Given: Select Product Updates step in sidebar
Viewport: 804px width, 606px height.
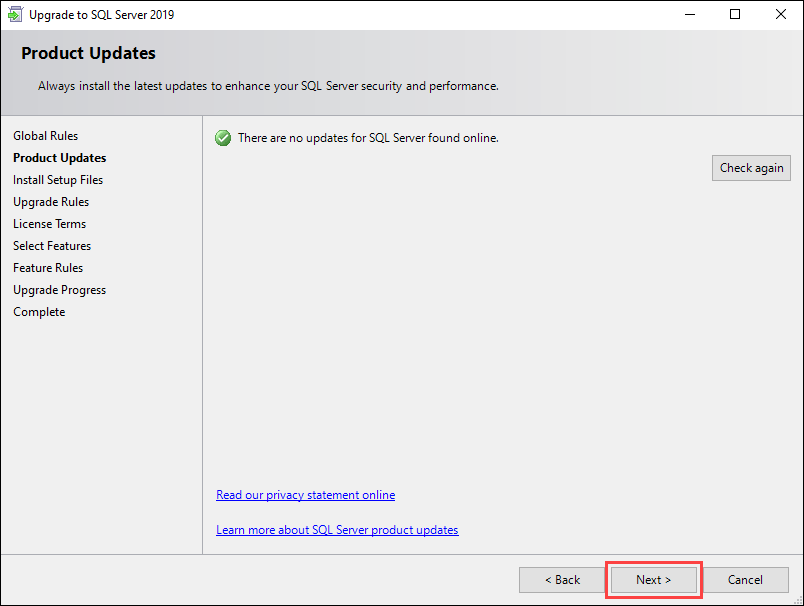Looking at the screenshot, I should click(59, 158).
